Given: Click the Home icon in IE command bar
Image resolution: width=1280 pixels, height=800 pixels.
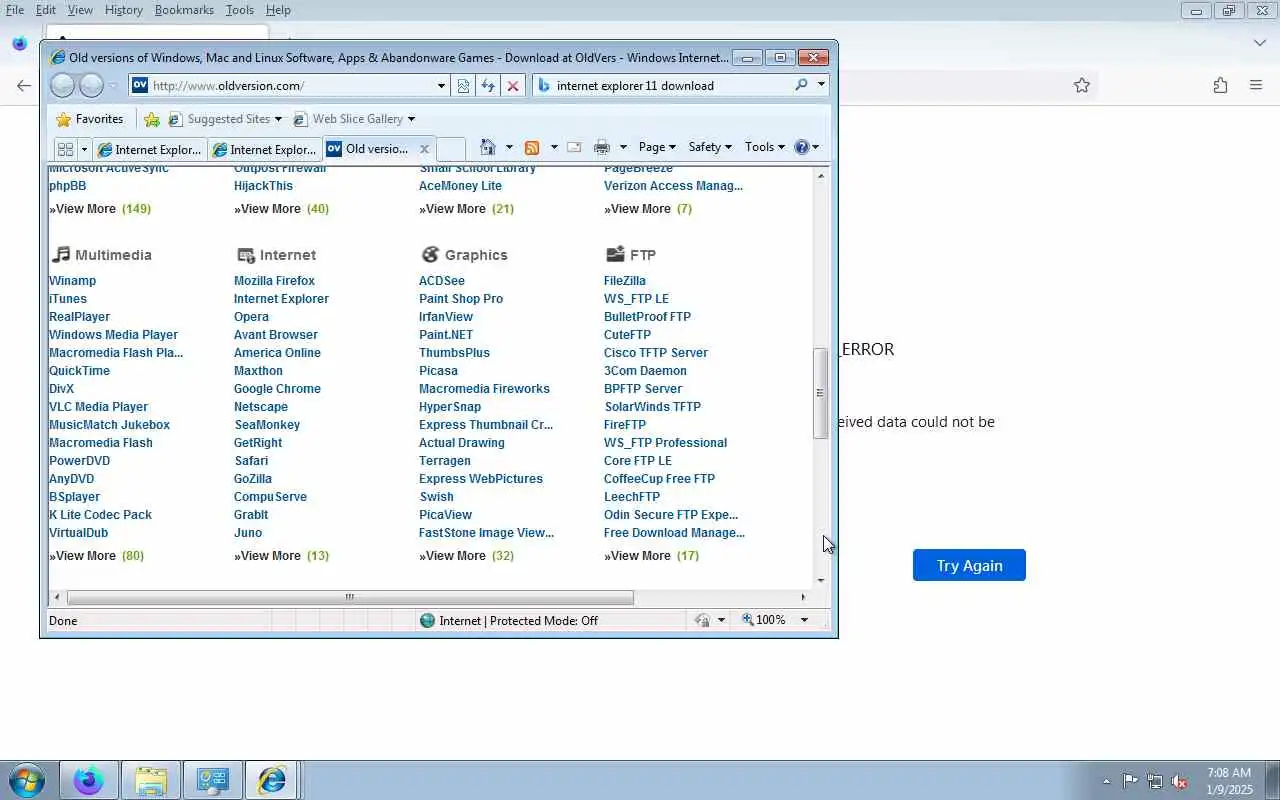Looking at the screenshot, I should coord(488,147).
